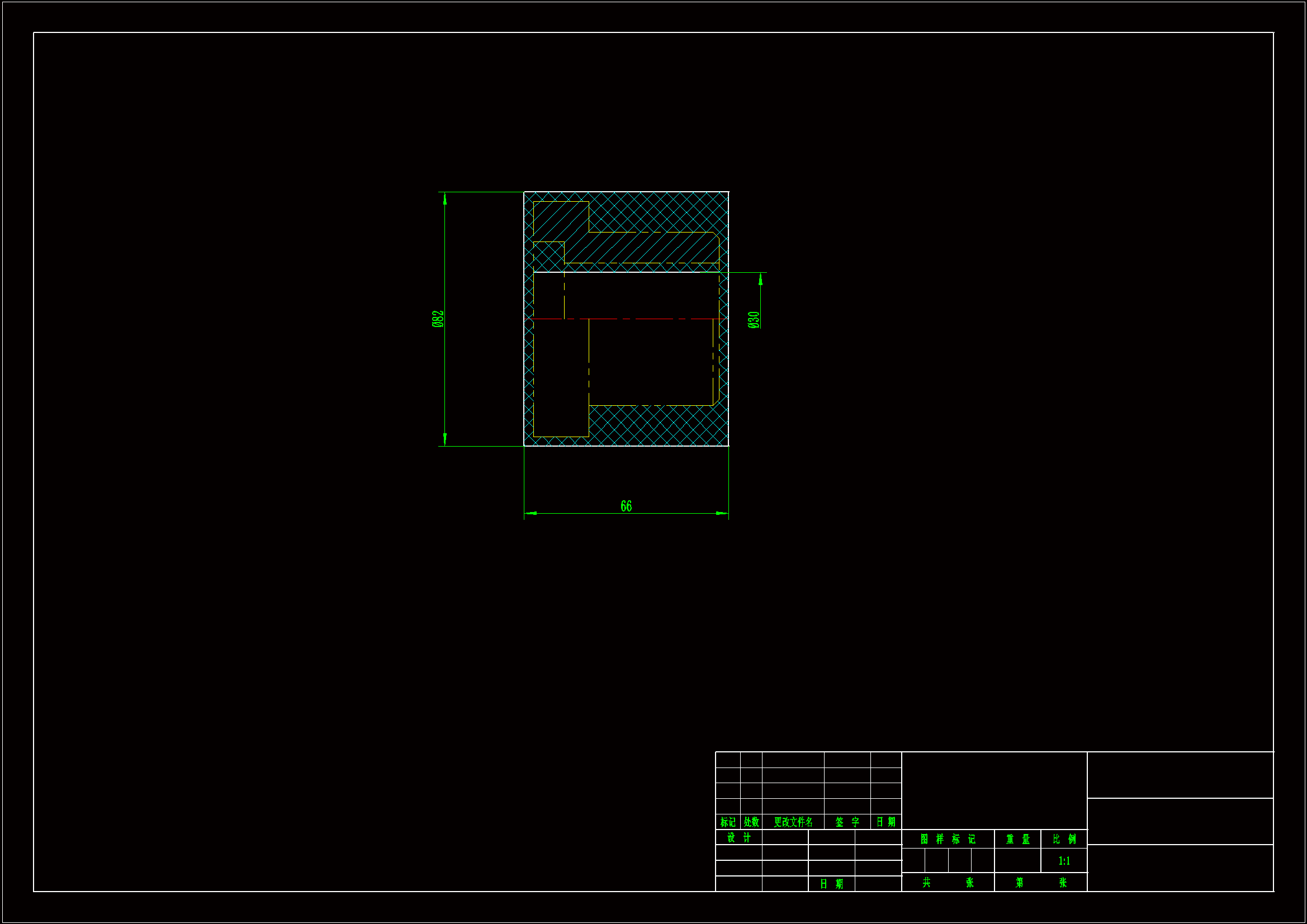Select the 图样标记 drawing mark label

[x=948, y=839]
